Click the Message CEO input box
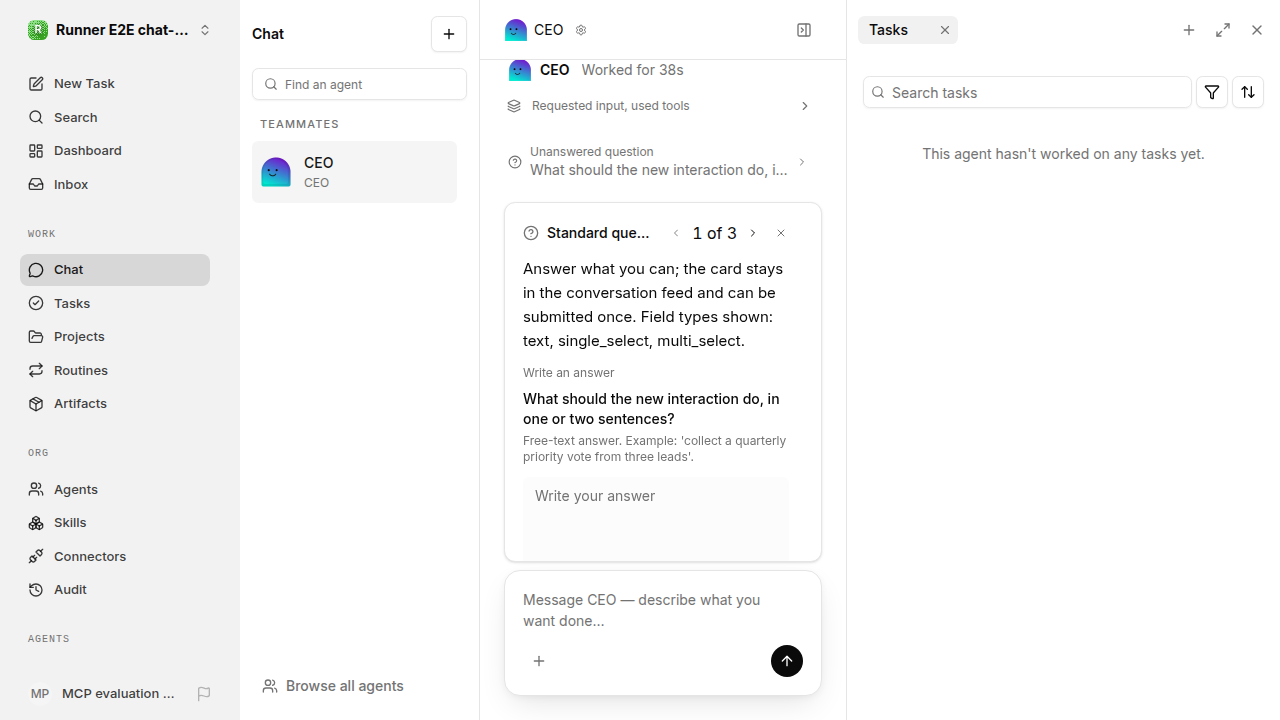 (x=663, y=610)
